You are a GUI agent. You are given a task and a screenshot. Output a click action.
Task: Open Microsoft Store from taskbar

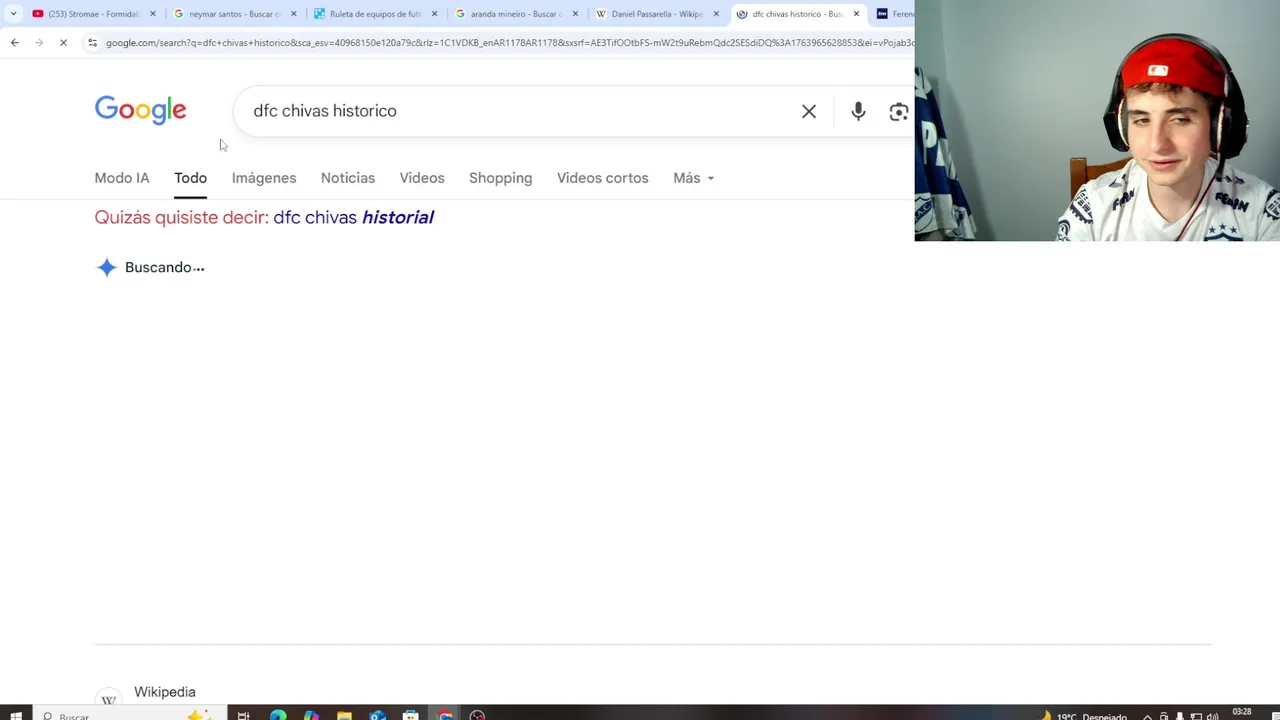click(410, 715)
